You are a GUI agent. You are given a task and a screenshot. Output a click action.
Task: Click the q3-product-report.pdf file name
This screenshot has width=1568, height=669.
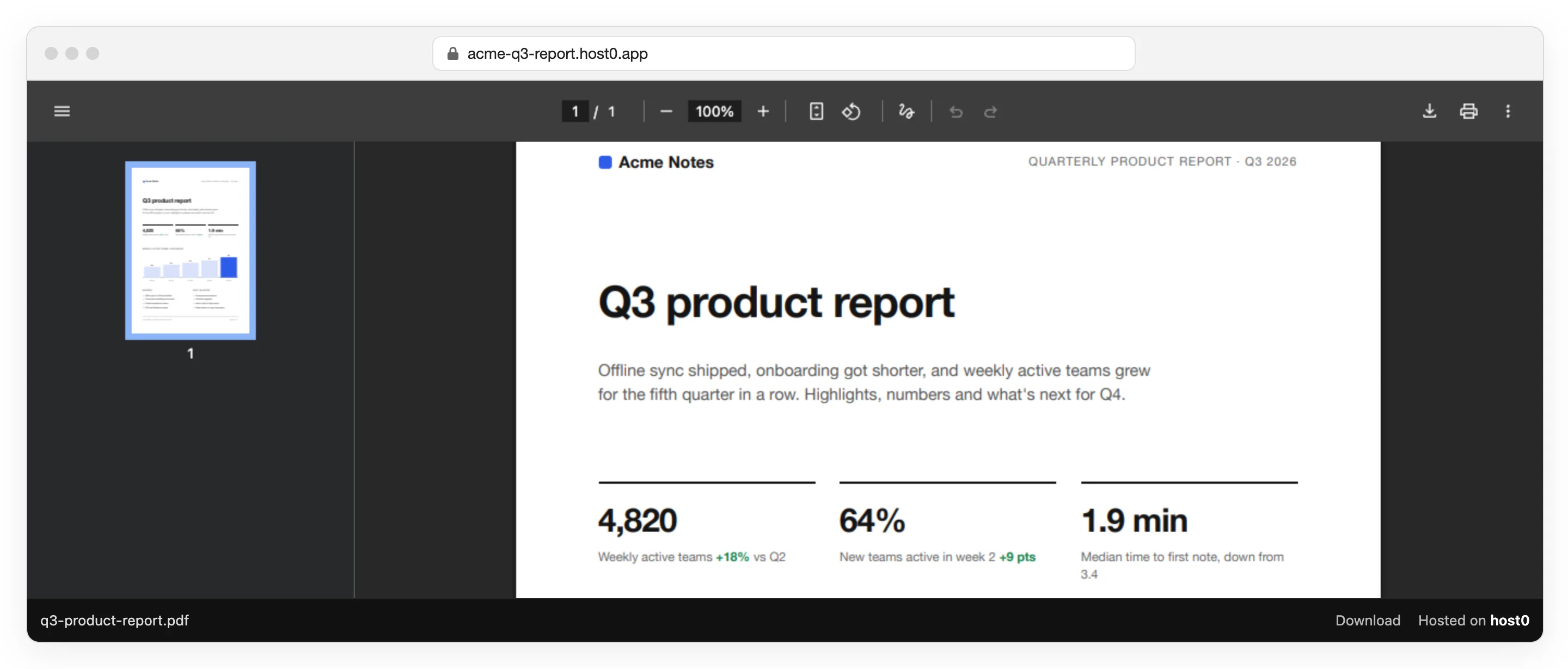pos(114,619)
